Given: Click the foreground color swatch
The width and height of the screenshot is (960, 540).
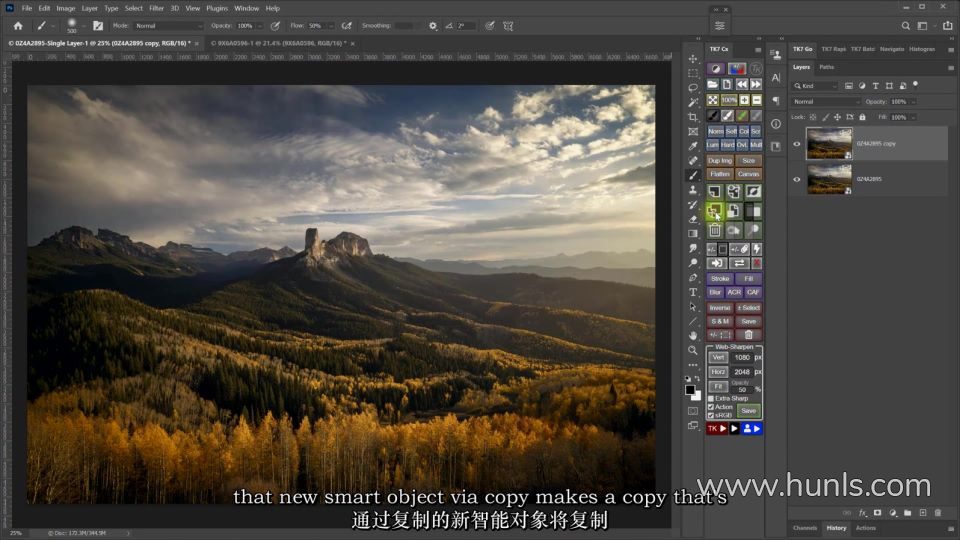Looking at the screenshot, I should pyautogui.click(x=690, y=390).
